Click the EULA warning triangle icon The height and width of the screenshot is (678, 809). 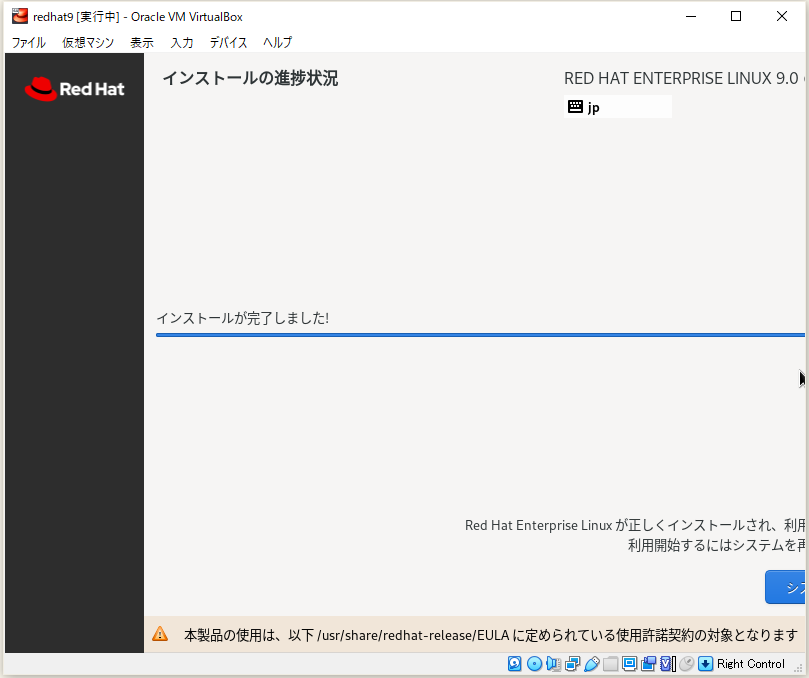[x=160, y=634]
